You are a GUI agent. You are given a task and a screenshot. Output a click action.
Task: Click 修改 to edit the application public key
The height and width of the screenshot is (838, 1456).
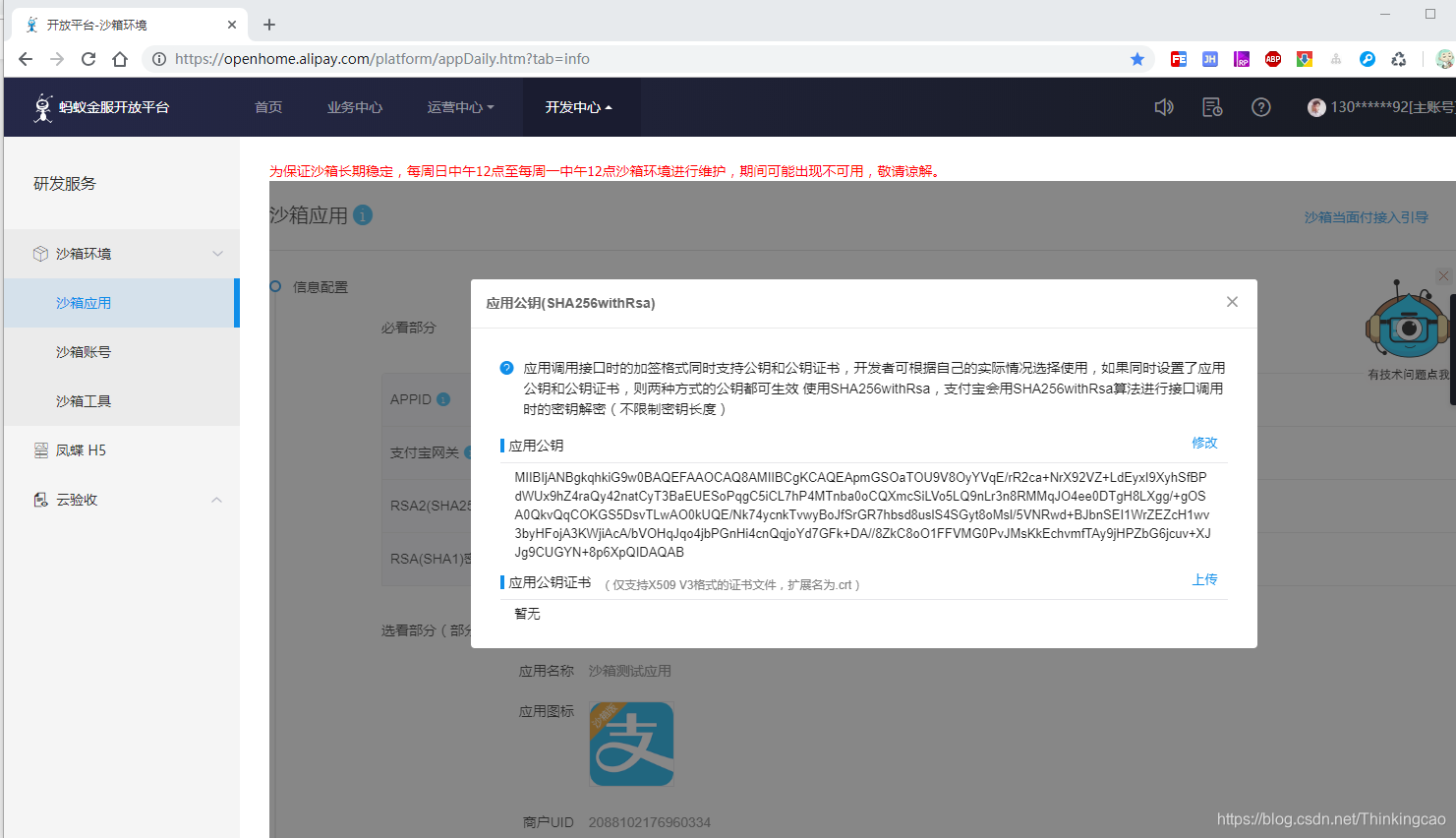(x=1204, y=443)
